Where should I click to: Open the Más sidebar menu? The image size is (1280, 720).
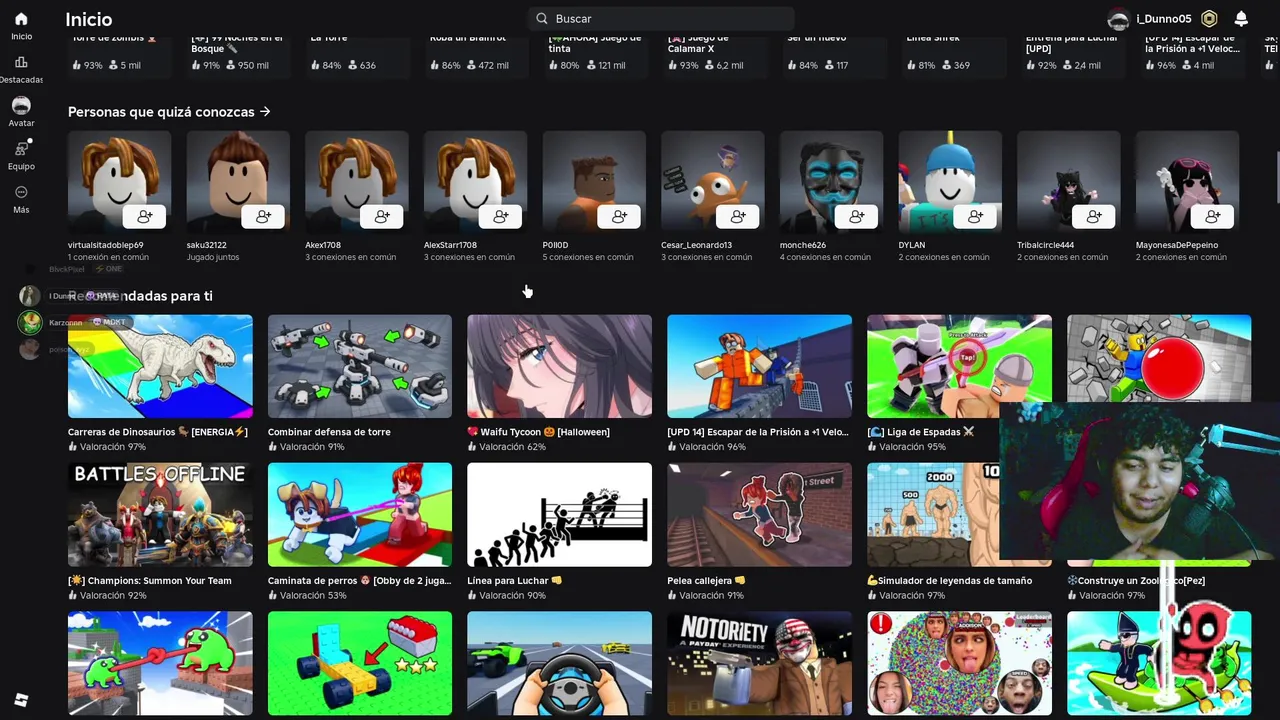click(x=21, y=192)
